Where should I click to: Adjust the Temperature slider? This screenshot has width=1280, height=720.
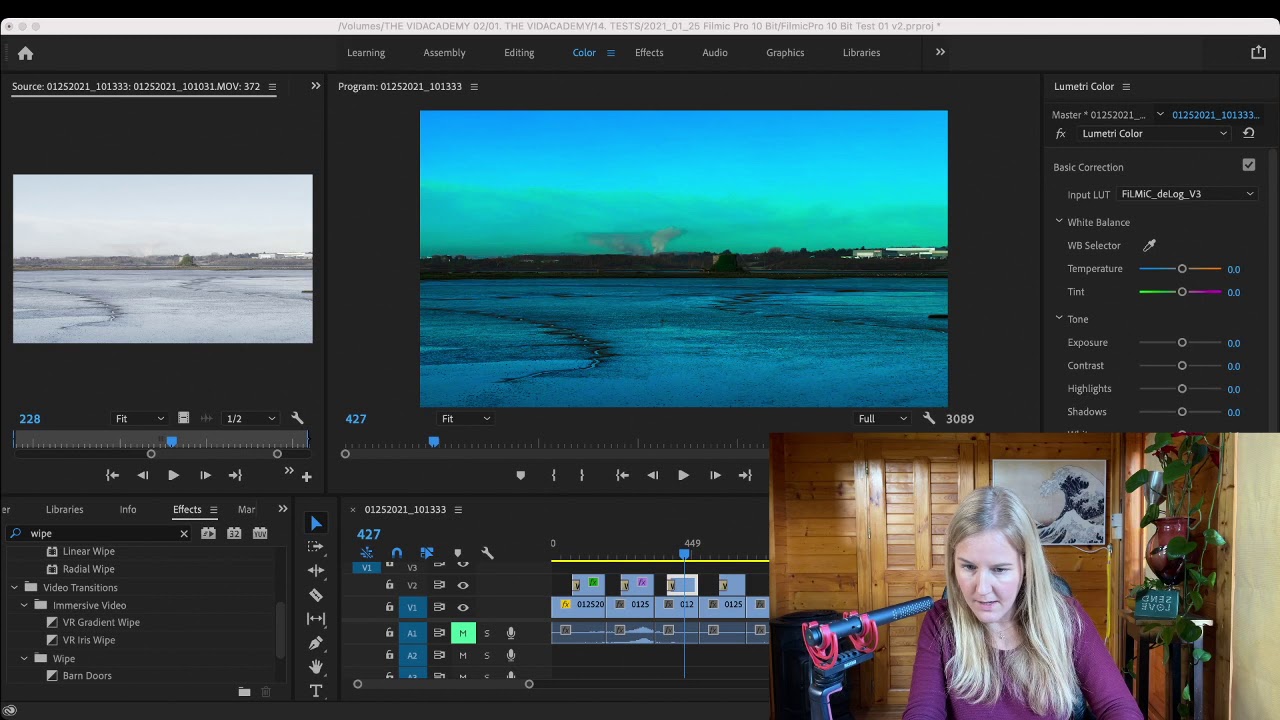1182,269
